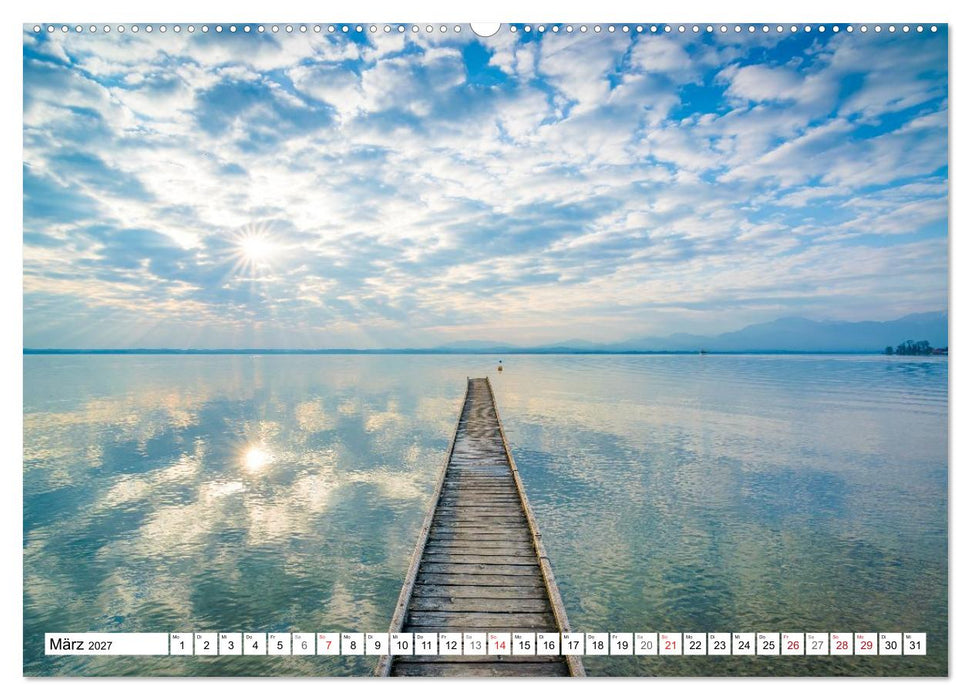Screen dimensions: 971x700
Task: Select day 5 in the calendar strip
Action: coord(279,644)
